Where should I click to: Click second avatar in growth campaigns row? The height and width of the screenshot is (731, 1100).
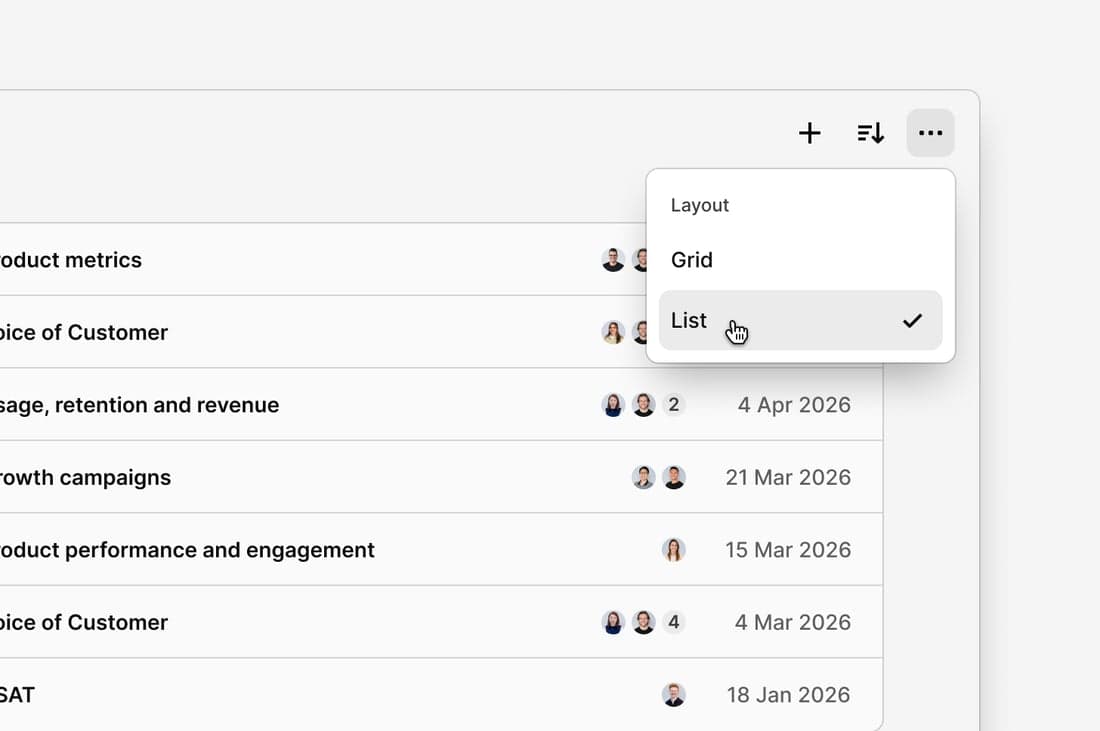(x=673, y=477)
